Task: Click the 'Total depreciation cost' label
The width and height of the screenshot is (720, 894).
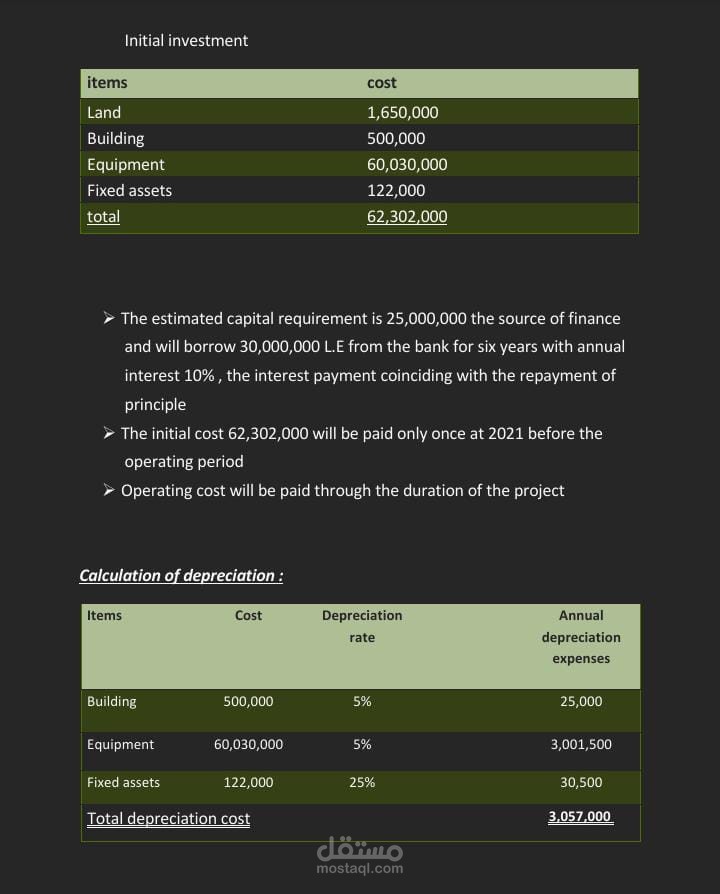Action: click(168, 819)
